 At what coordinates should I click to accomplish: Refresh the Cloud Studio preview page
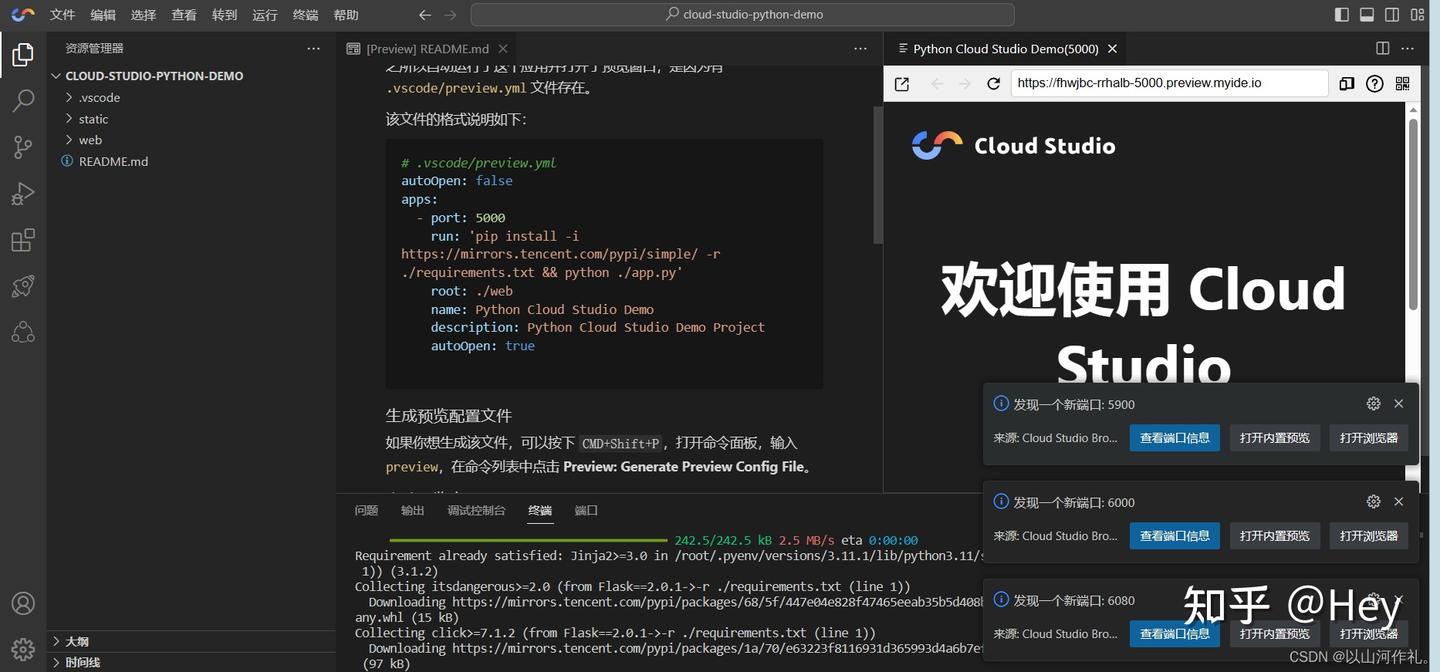993,83
